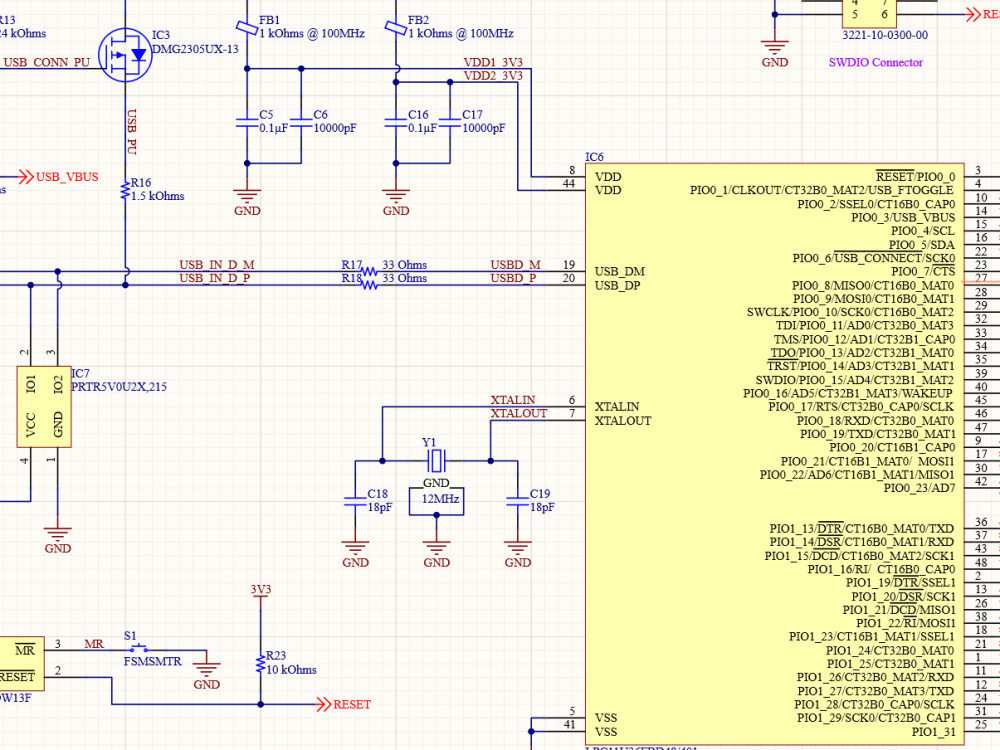This screenshot has width=1000, height=750.
Task: Click the VDD1_3V3 net label
Action: [x=493, y=62]
